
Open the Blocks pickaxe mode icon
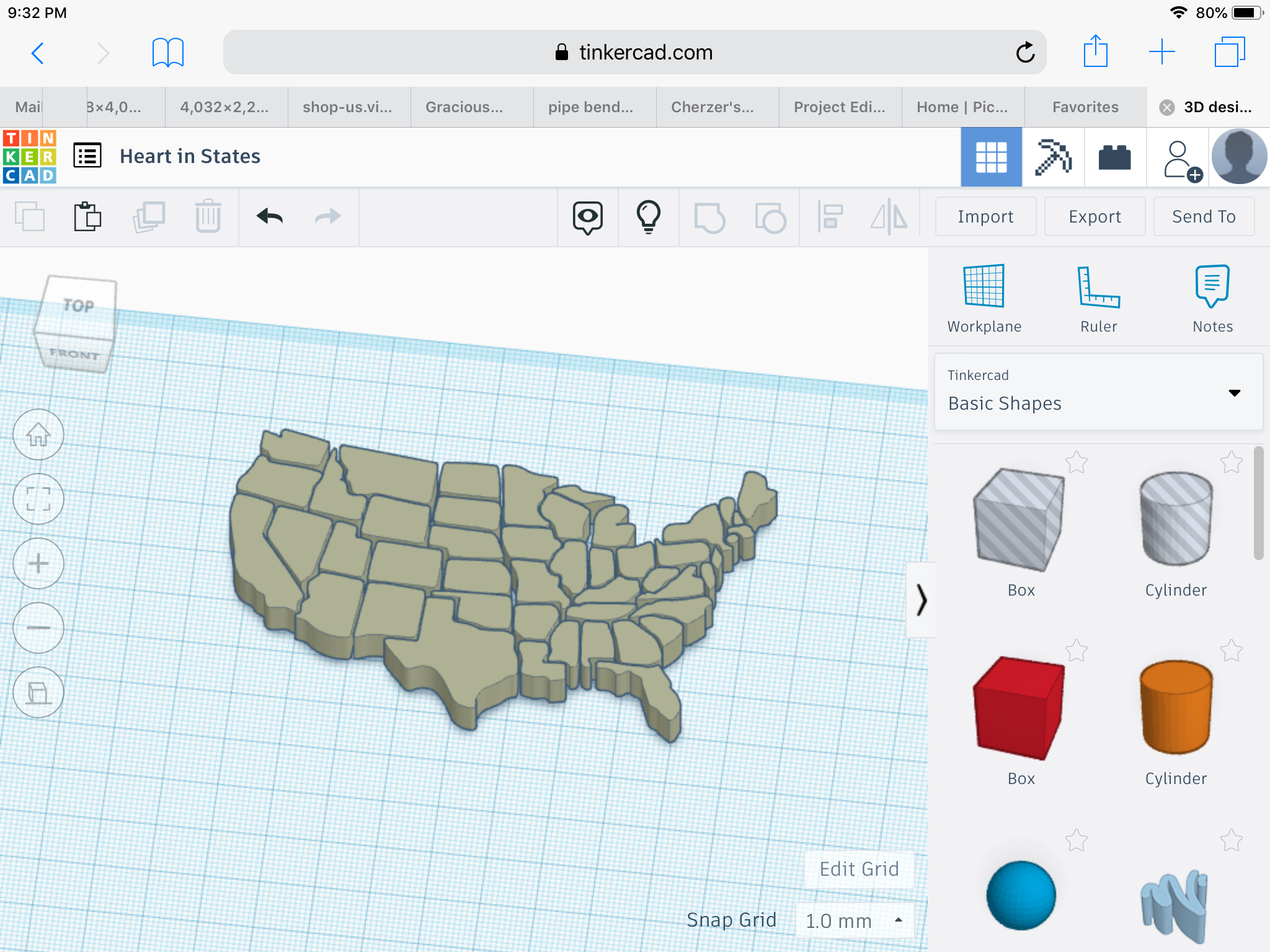[1053, 157]
